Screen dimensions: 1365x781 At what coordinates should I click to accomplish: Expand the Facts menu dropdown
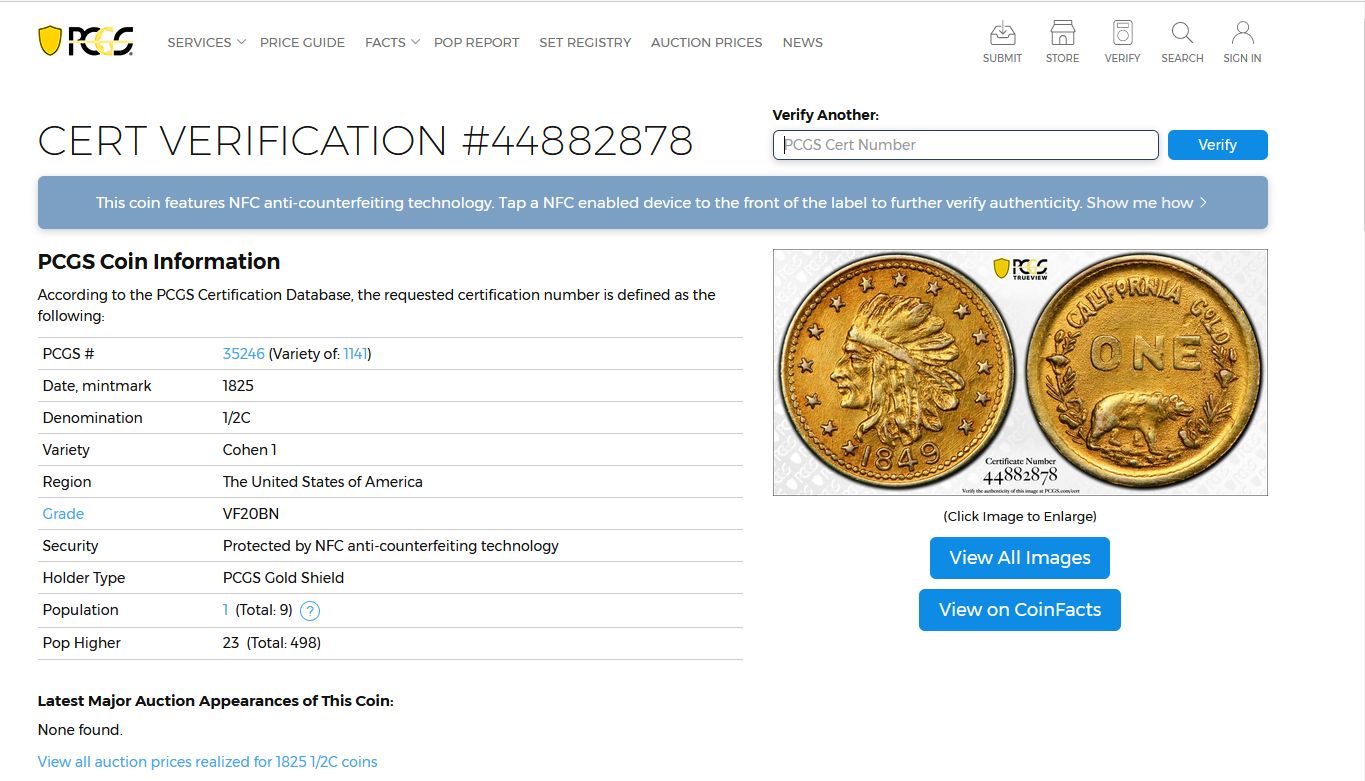(x=392, y=42)
